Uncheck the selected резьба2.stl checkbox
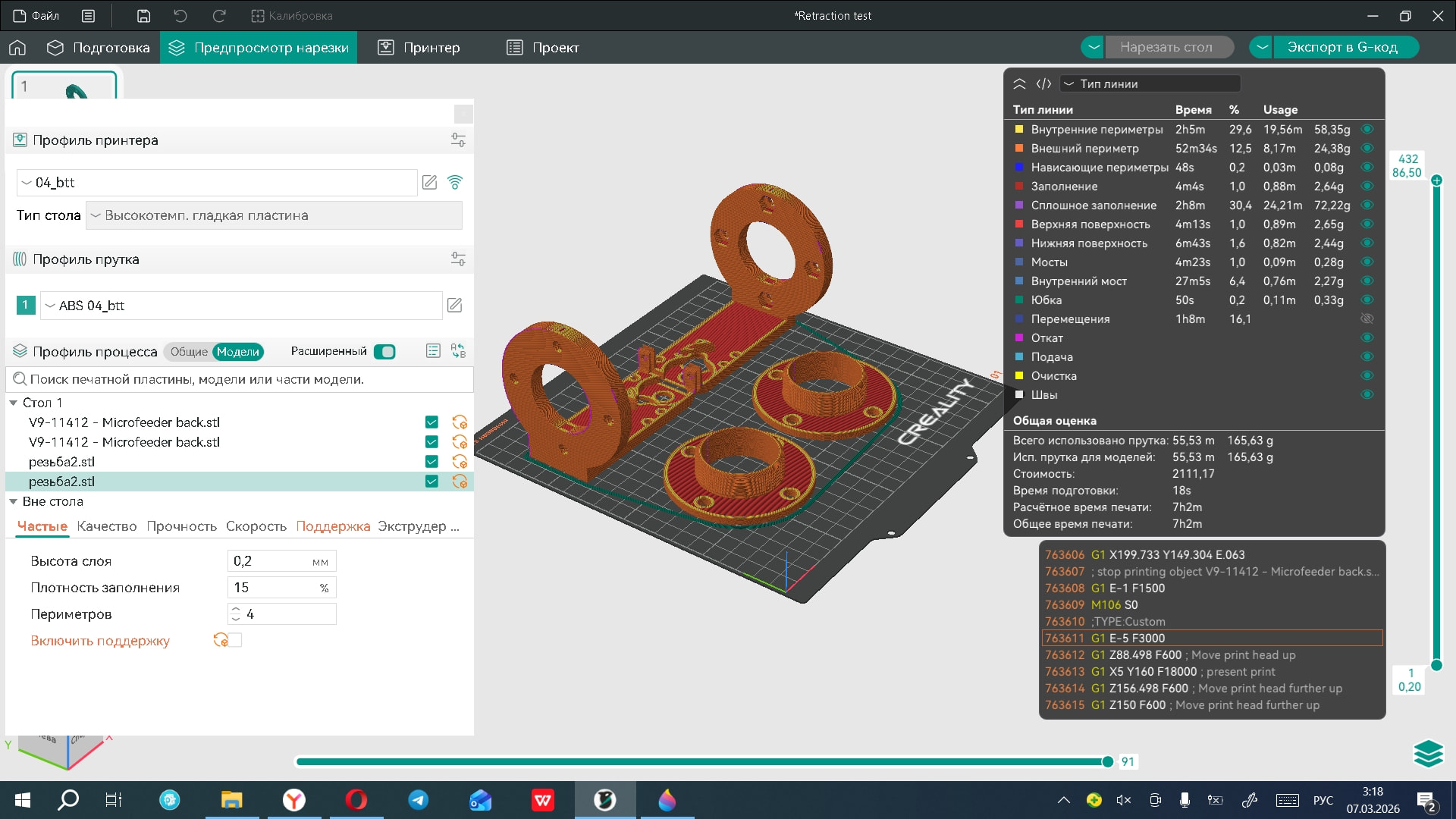The width and height of the screenshot is (1456, 819). (x=431, y=482)
